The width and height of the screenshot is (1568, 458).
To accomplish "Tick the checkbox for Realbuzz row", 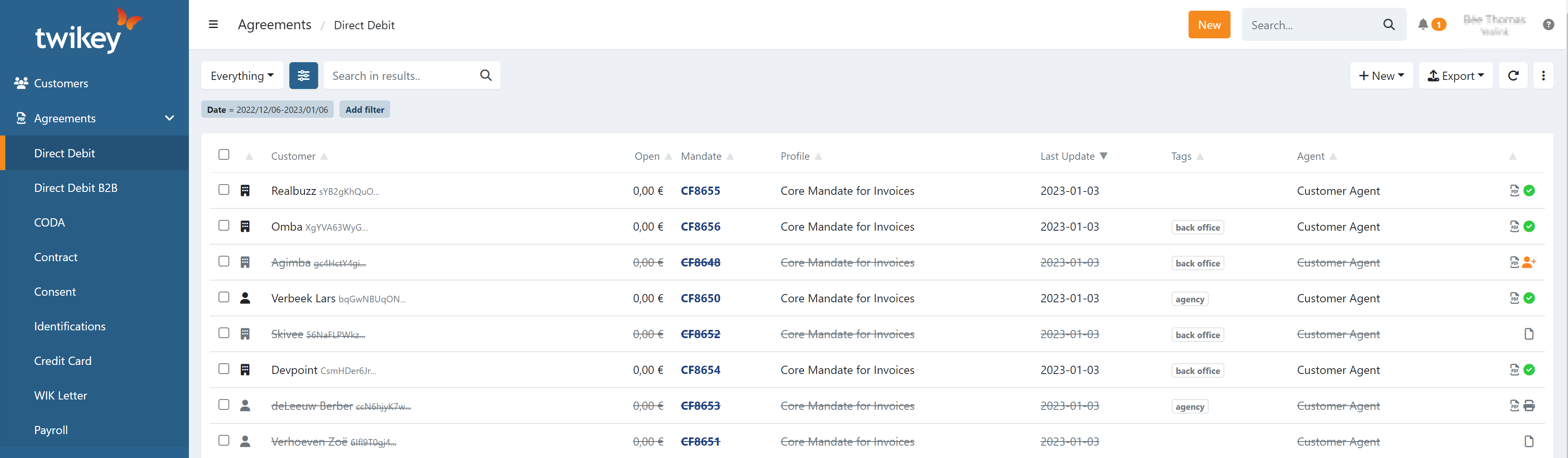I will [224, 189].
